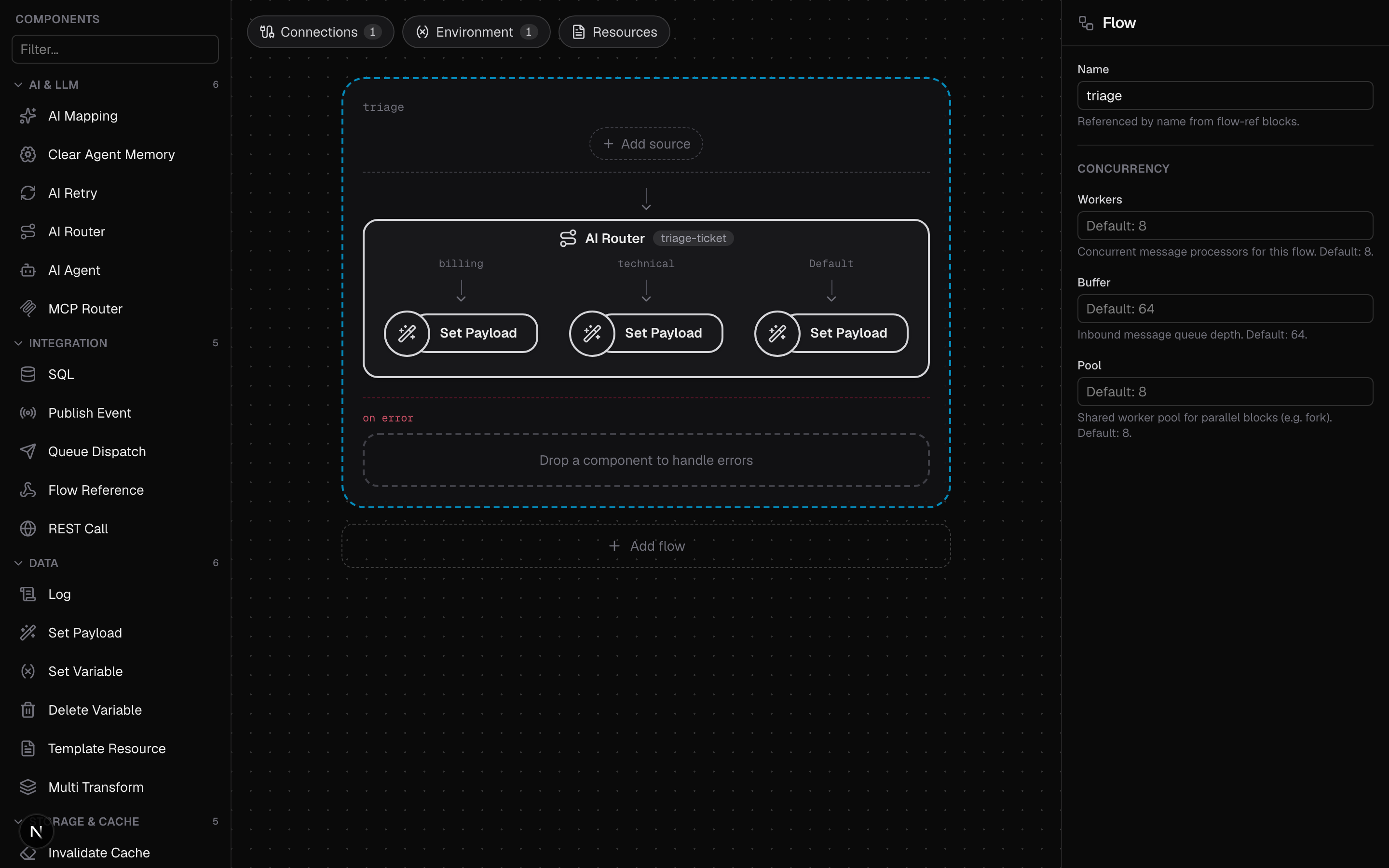This screenshot has width=1389, height=868.
Task: Click the Pool input field
Action: [x=1225, y=392]
